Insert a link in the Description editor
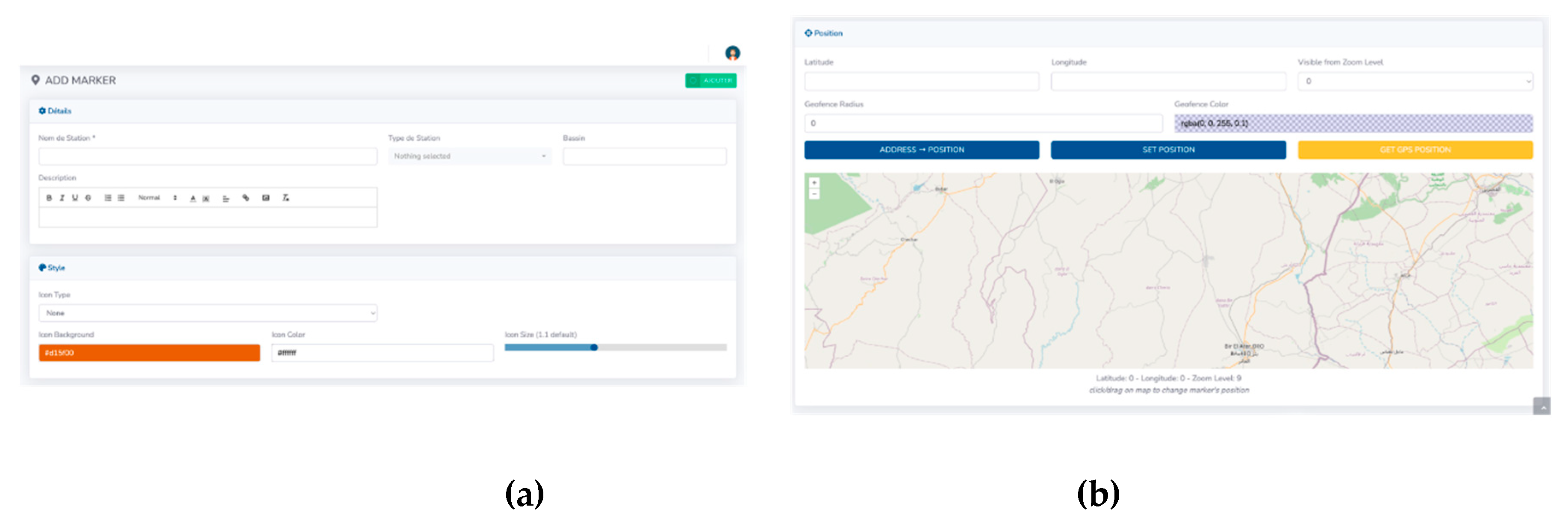 (246, 198)
